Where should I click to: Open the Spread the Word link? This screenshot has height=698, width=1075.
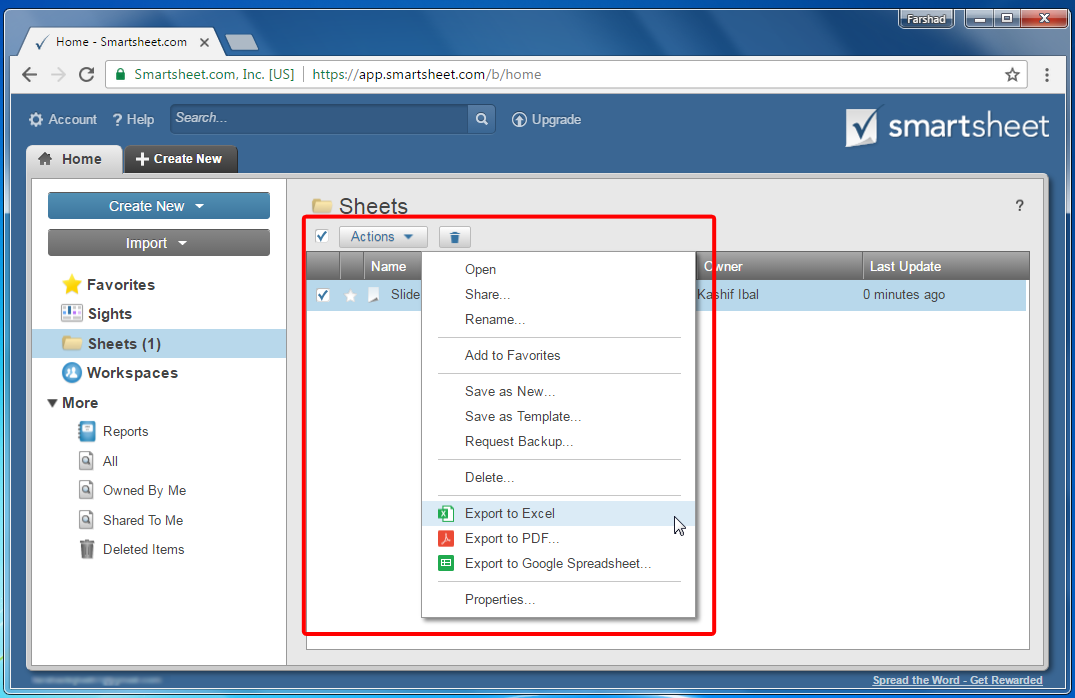[x=957, y=679]
